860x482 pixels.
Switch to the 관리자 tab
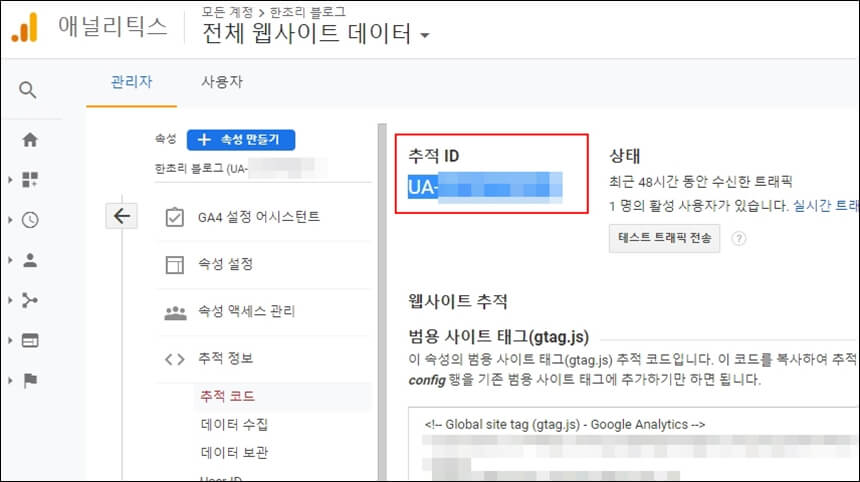pos(132,82)
